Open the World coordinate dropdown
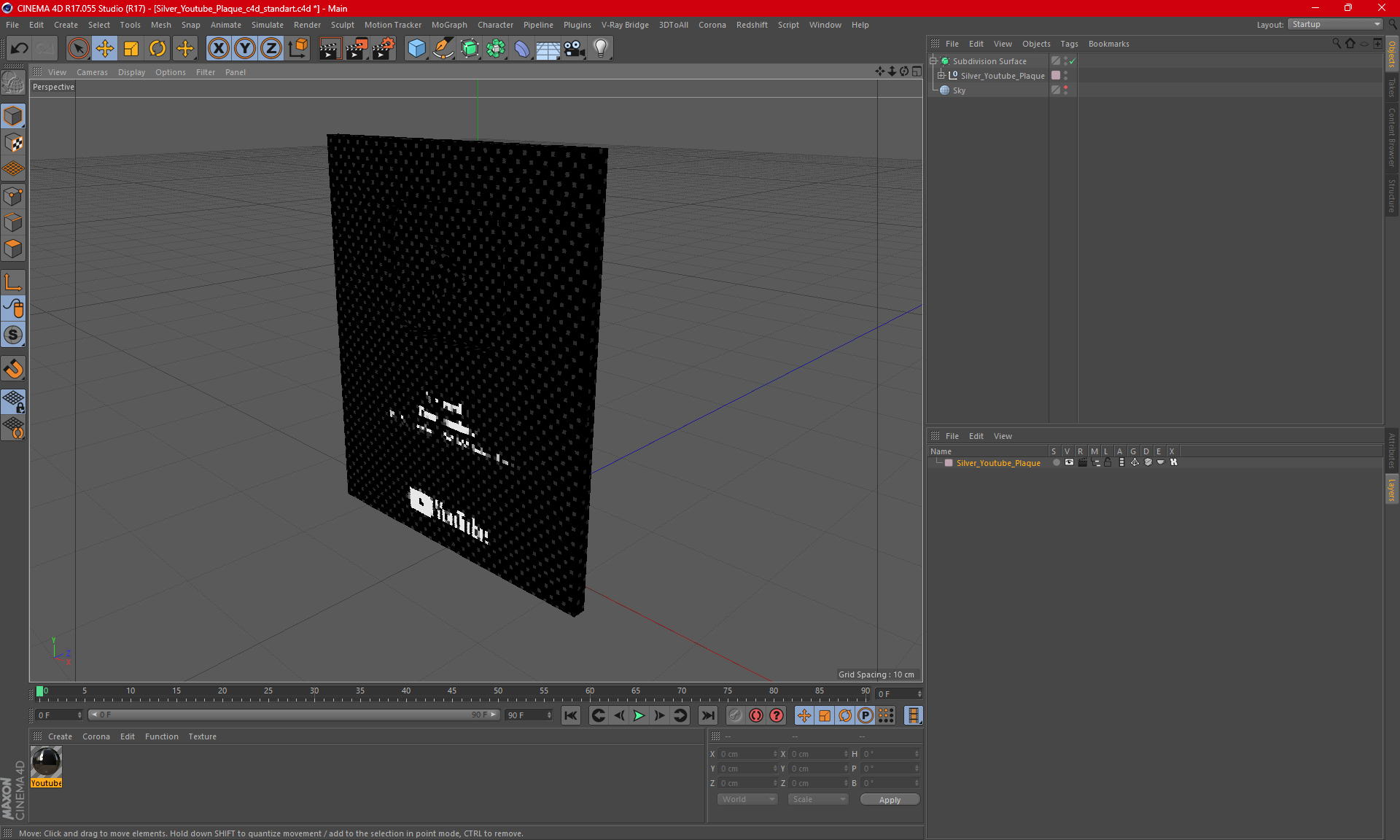The image size is (1400, 840). (x=747, y=799)
